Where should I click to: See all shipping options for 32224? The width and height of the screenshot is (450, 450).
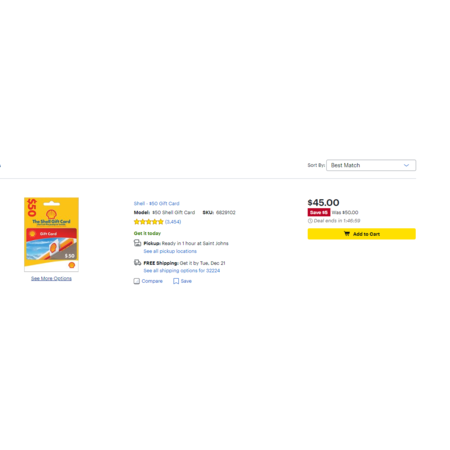pyautogui.click(x=182, y=271)
